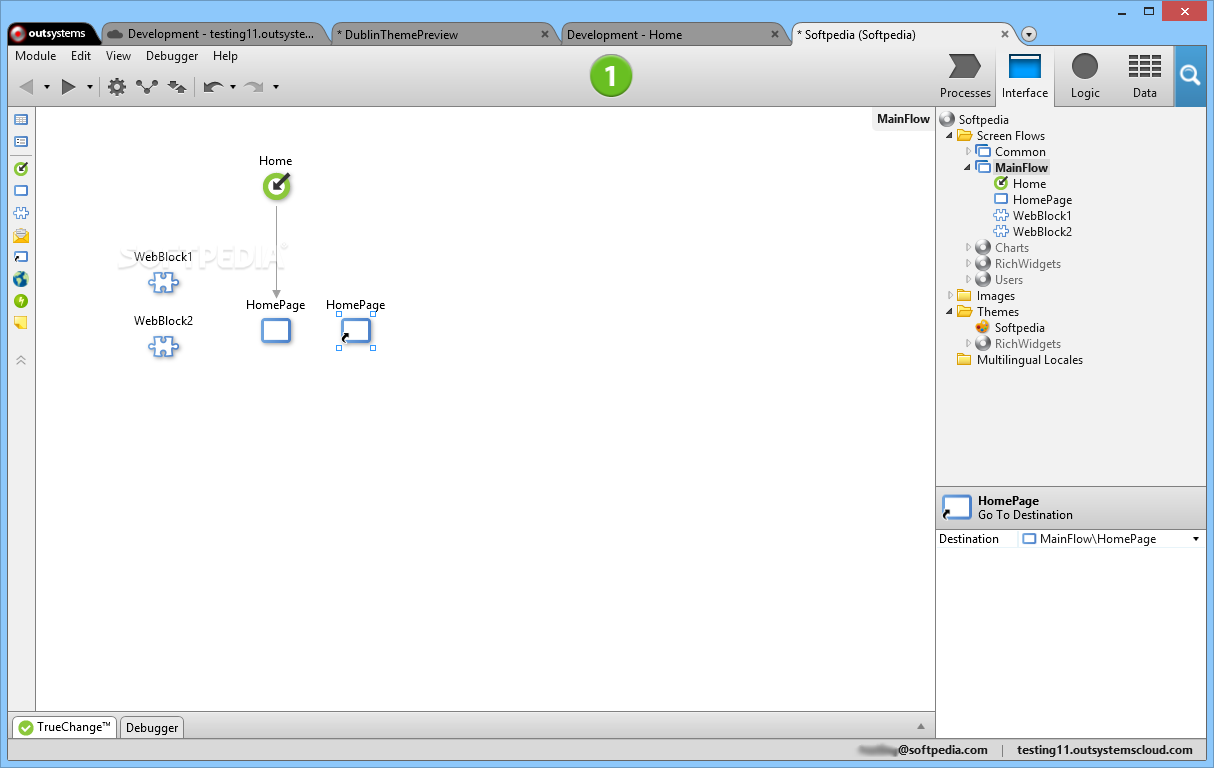Select WebBlock2 in the module tree
Screen dimensions: 1214x768
(x=1032, y=232)
